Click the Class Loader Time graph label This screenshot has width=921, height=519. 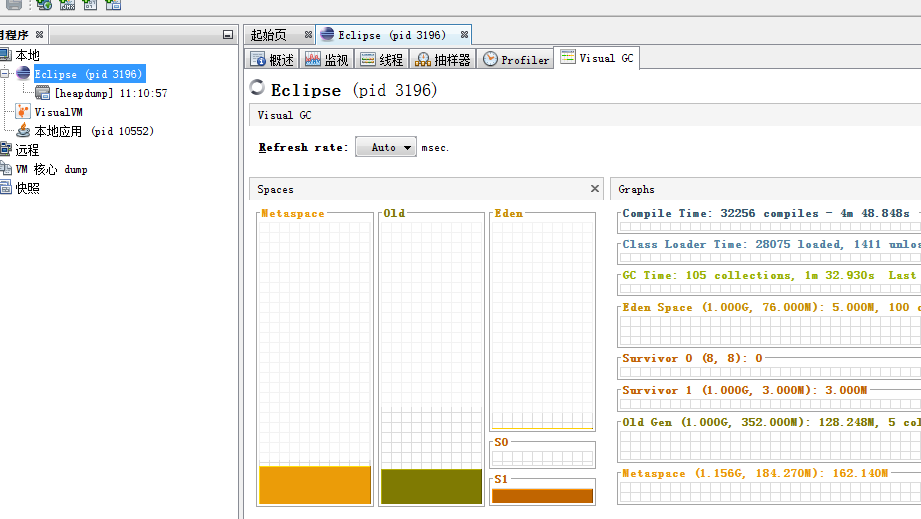click(771, 244)
